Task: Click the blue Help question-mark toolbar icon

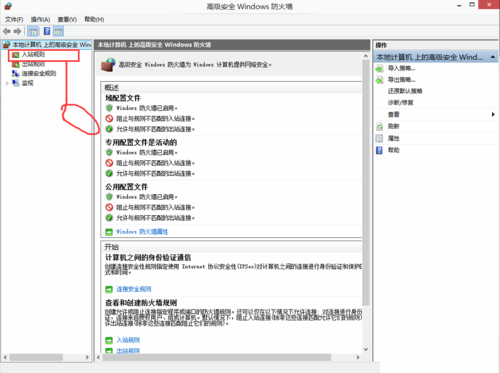Action: pyautogui.click(x=47, y=31)
